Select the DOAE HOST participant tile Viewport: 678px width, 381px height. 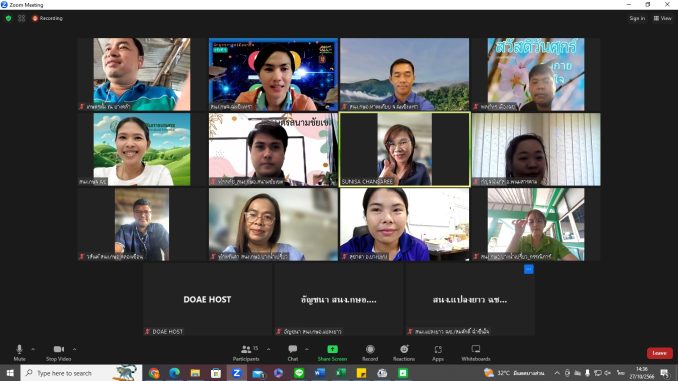click(x=208, y=299)
